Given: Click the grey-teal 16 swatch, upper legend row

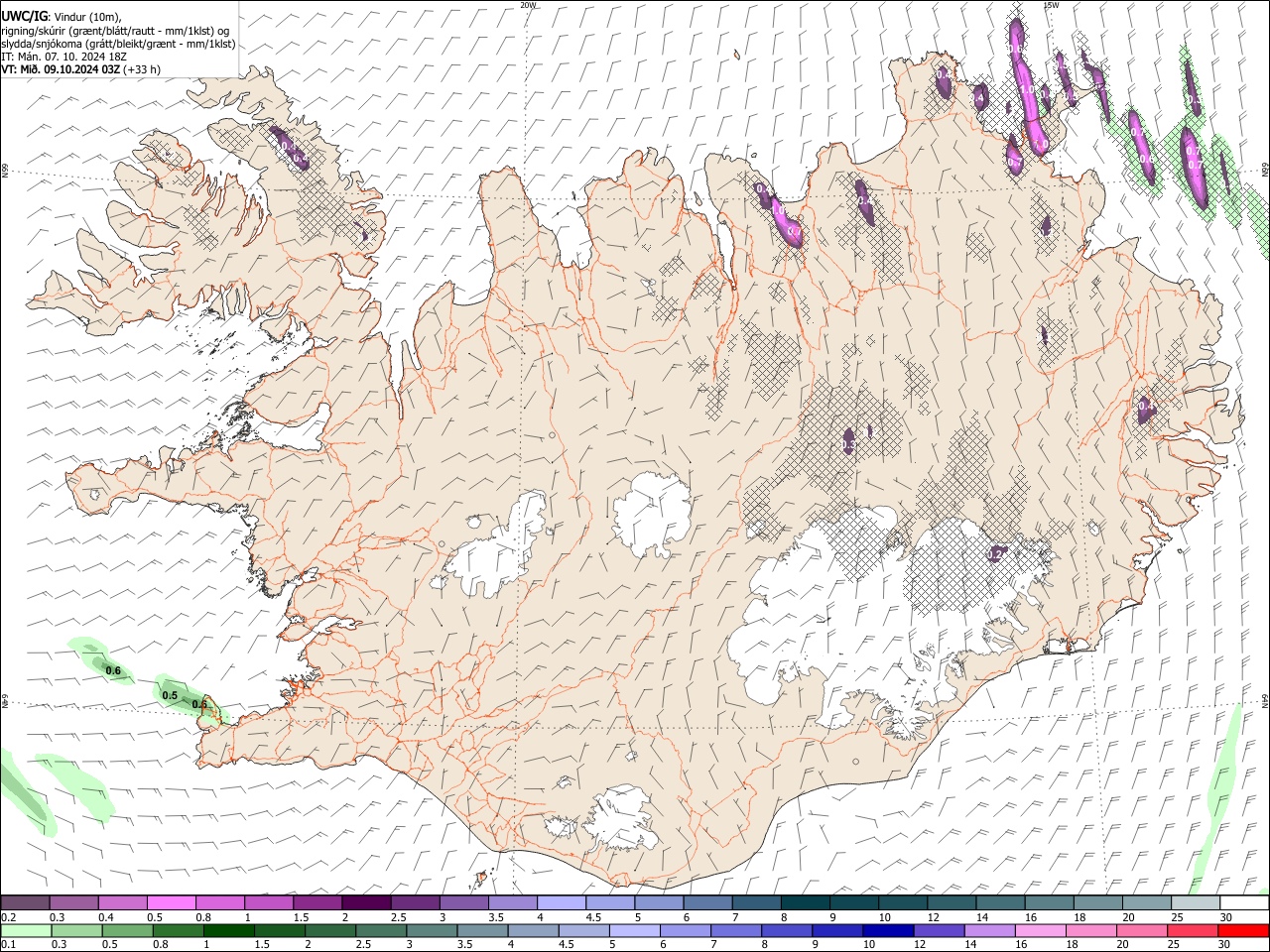Looking at the screenshot, I should [x=1049, y=902].
